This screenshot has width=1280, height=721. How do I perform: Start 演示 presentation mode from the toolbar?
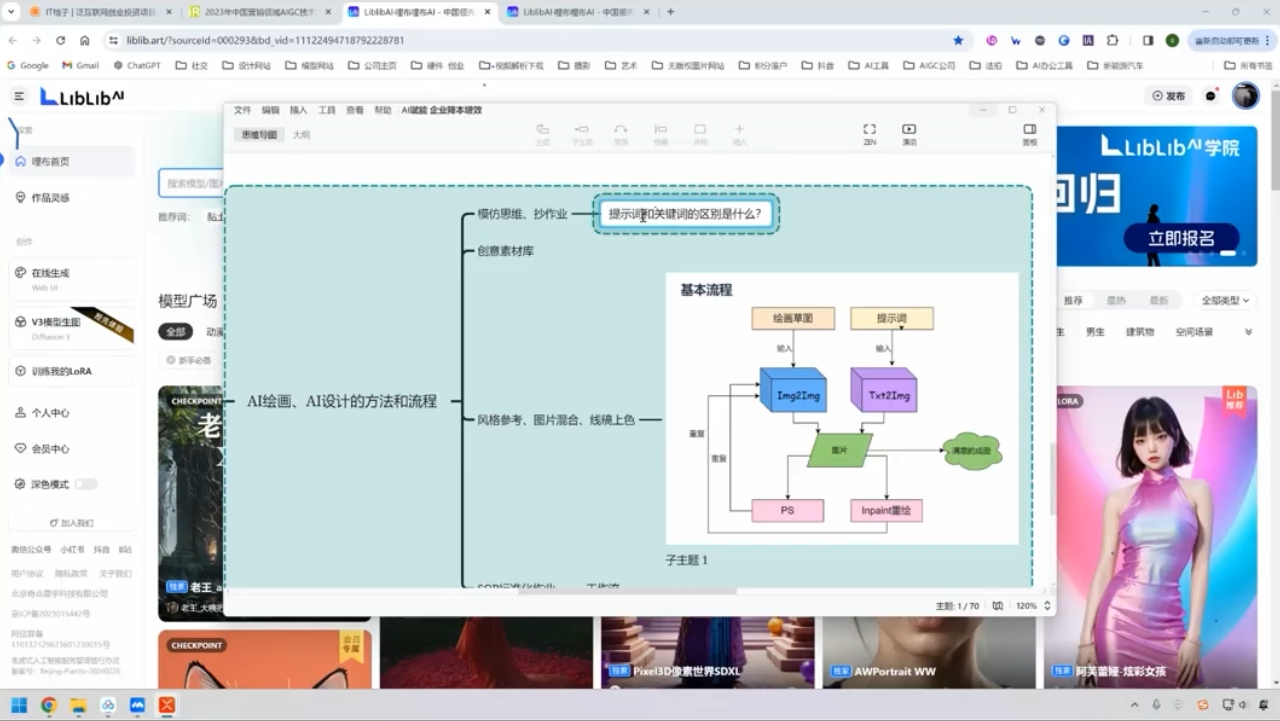[908, 130]
